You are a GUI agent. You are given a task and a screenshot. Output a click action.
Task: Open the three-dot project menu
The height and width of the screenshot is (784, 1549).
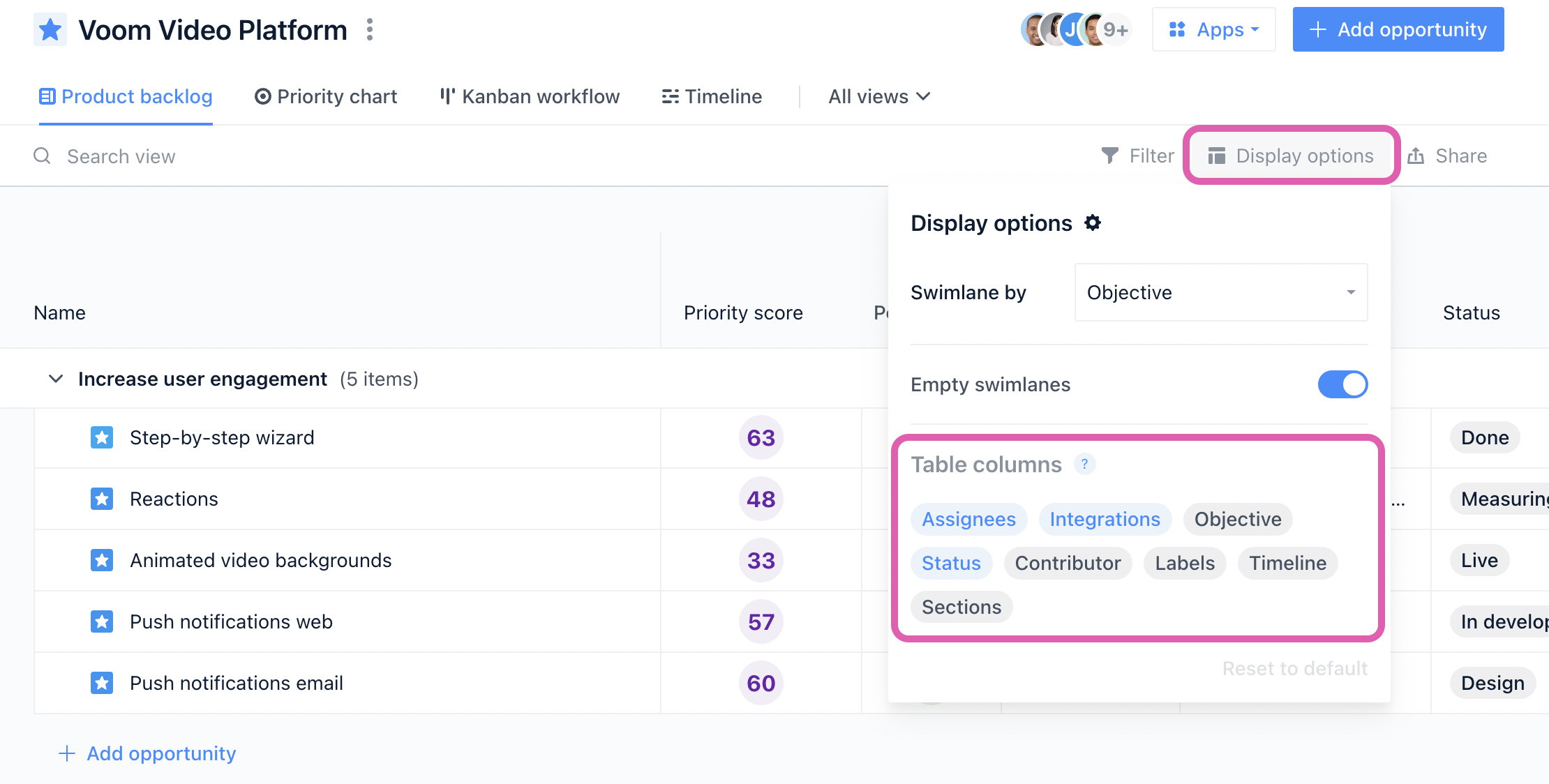370,30
